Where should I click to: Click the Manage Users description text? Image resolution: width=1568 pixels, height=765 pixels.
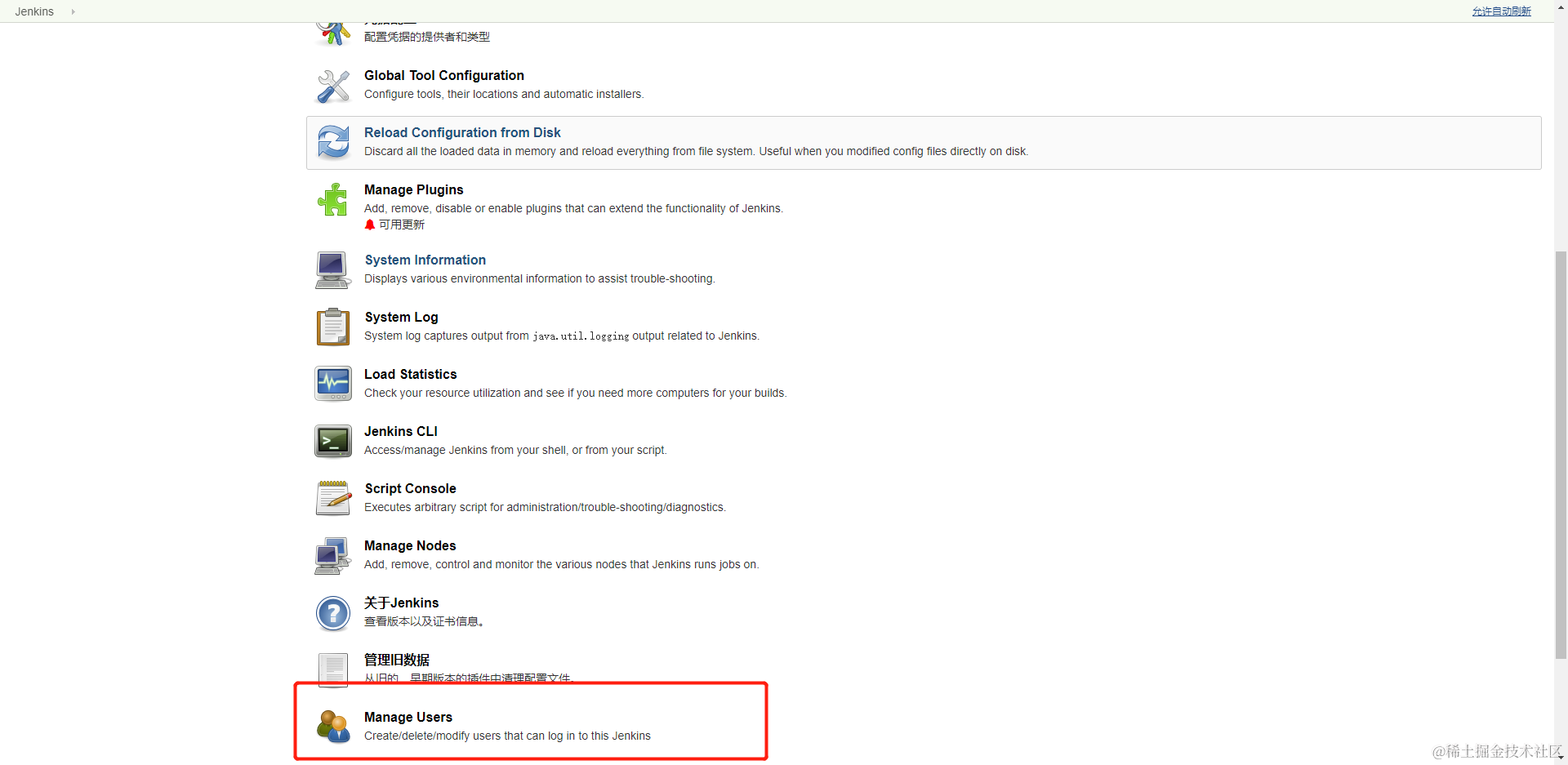(507, 736)
